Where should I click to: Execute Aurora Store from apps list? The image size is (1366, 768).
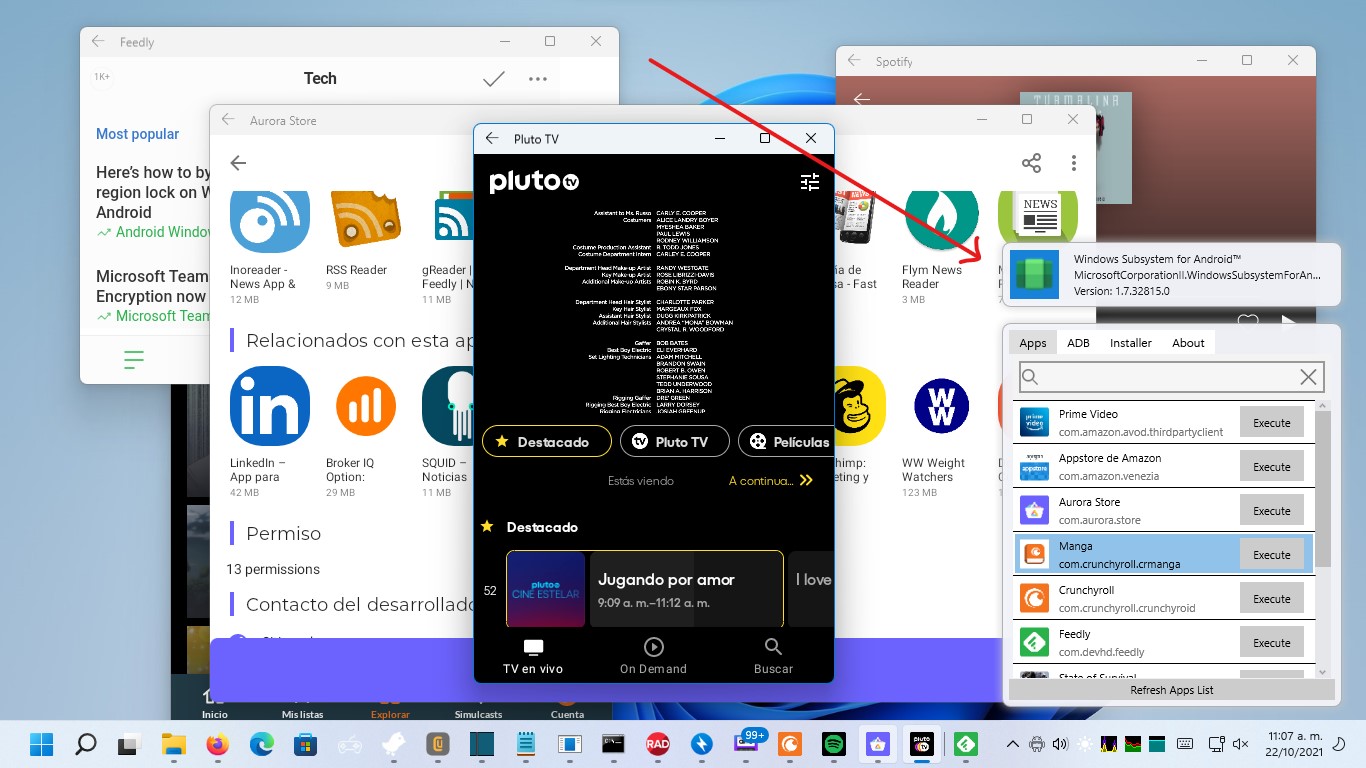click(x=1272, y=511)
